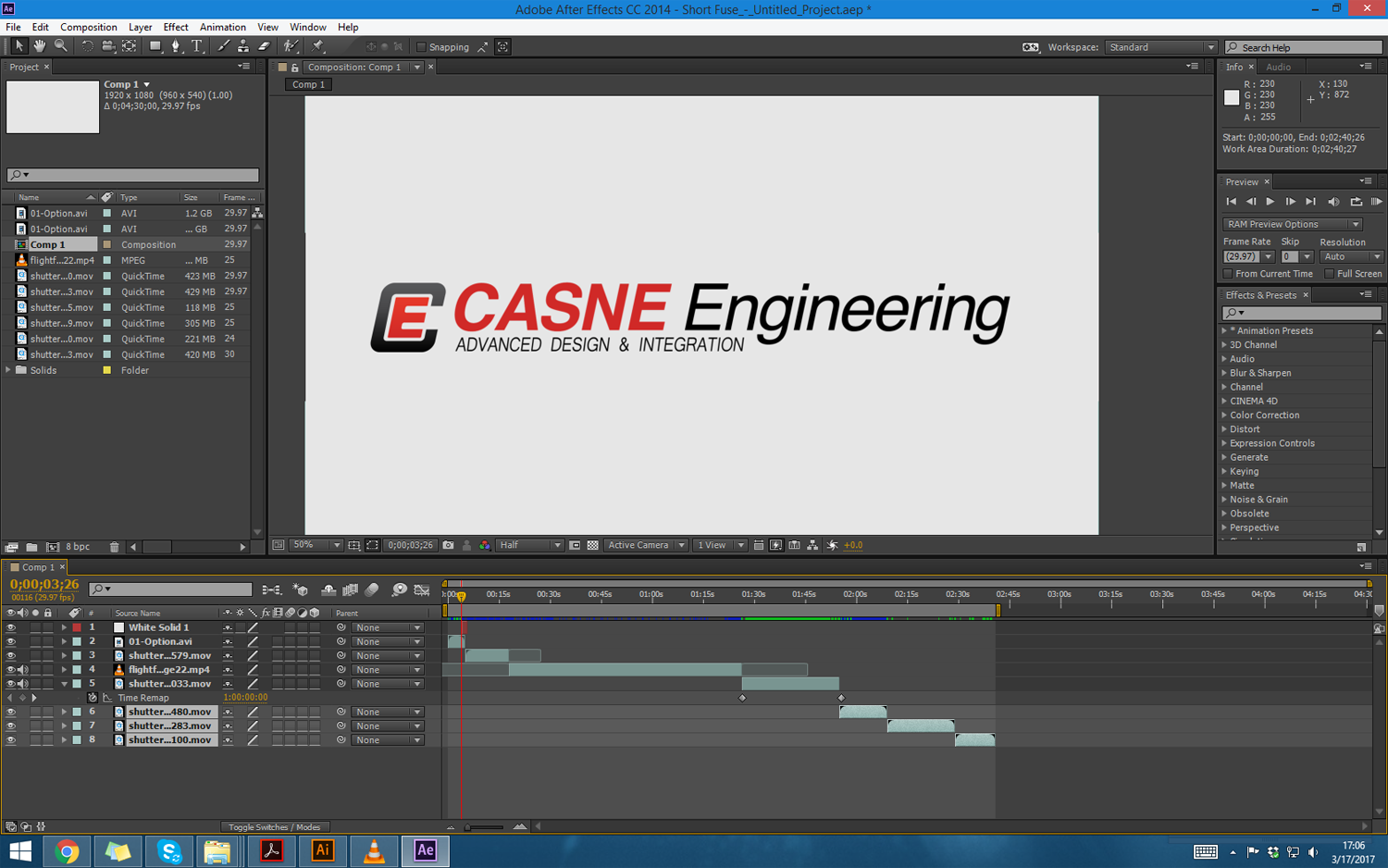Open the Effect menu
Image resolution: width=1388 pixels, height=868 pixels.
tap(176, 27)
